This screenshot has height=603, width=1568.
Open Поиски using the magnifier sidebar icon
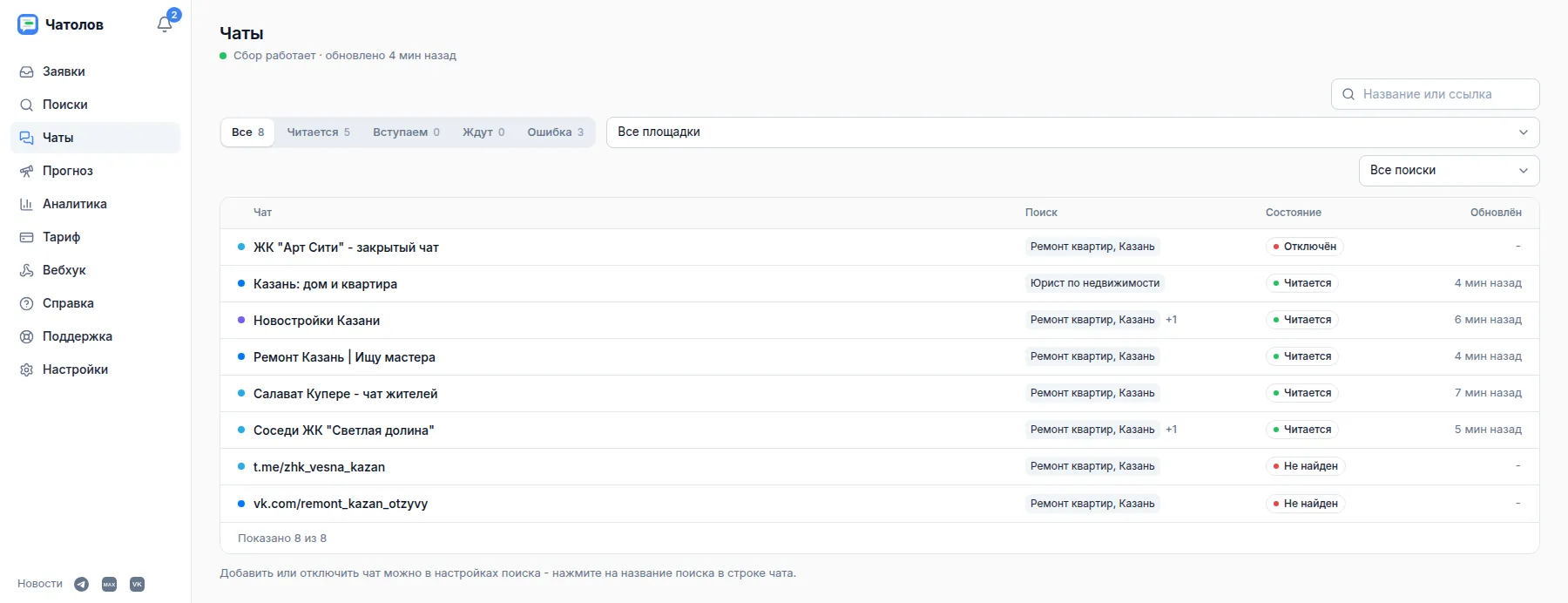point(27,105)
